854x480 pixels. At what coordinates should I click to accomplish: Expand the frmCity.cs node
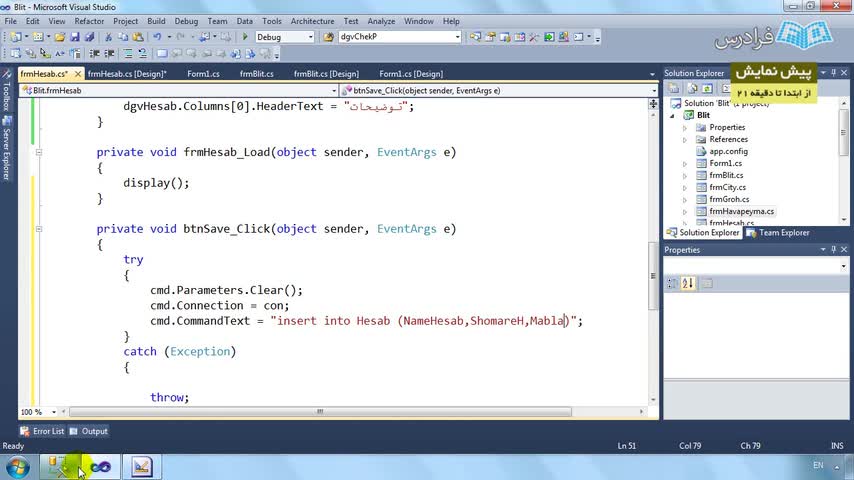685,187
